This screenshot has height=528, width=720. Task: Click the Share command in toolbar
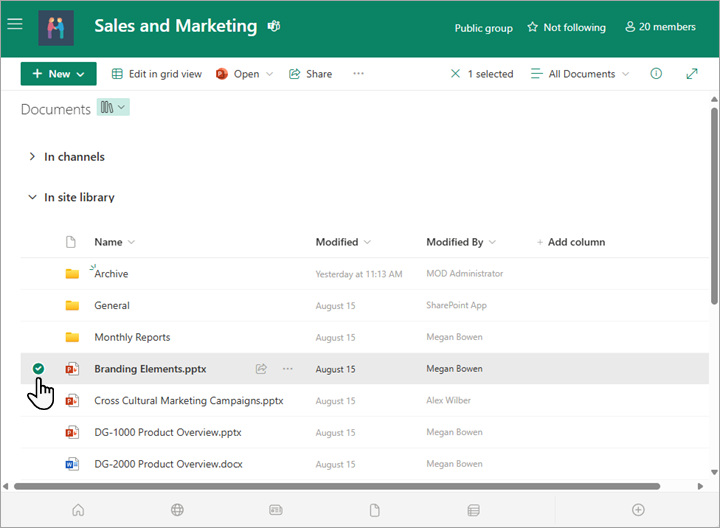pyautogui.click(x=310, y=74)
